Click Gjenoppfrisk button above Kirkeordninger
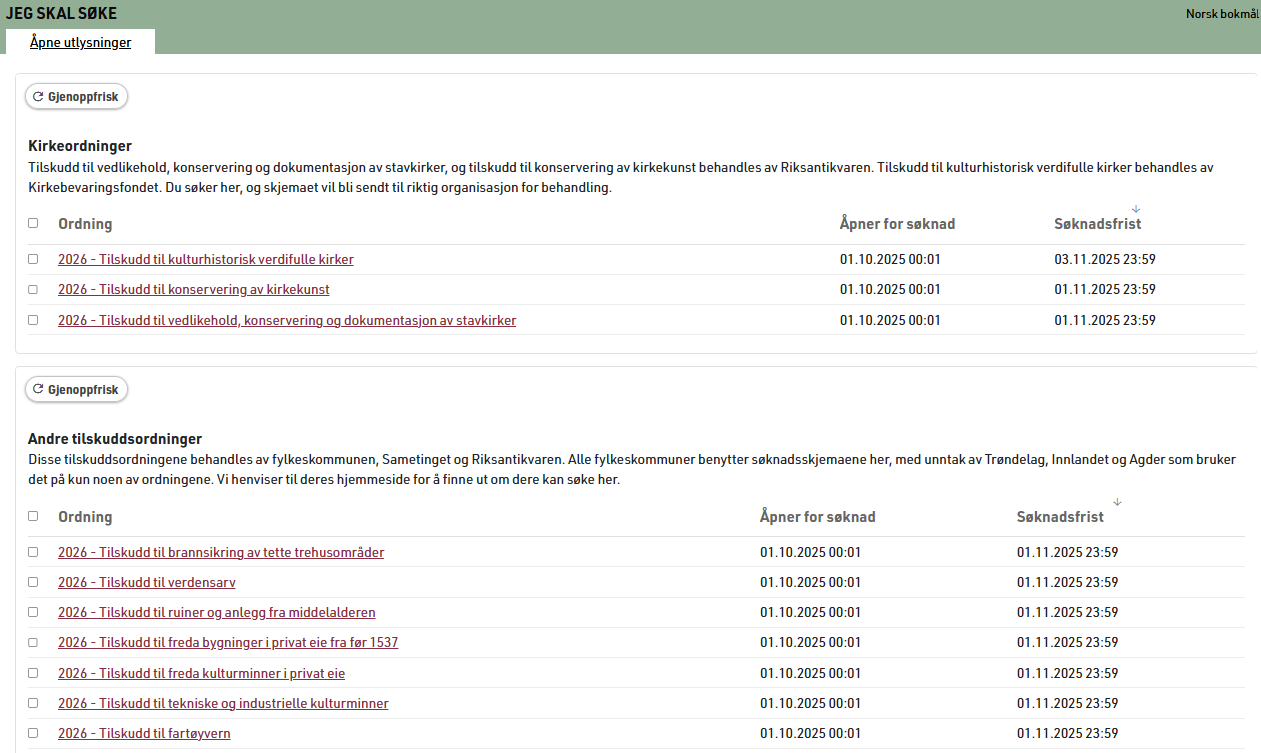 [76, 97]
